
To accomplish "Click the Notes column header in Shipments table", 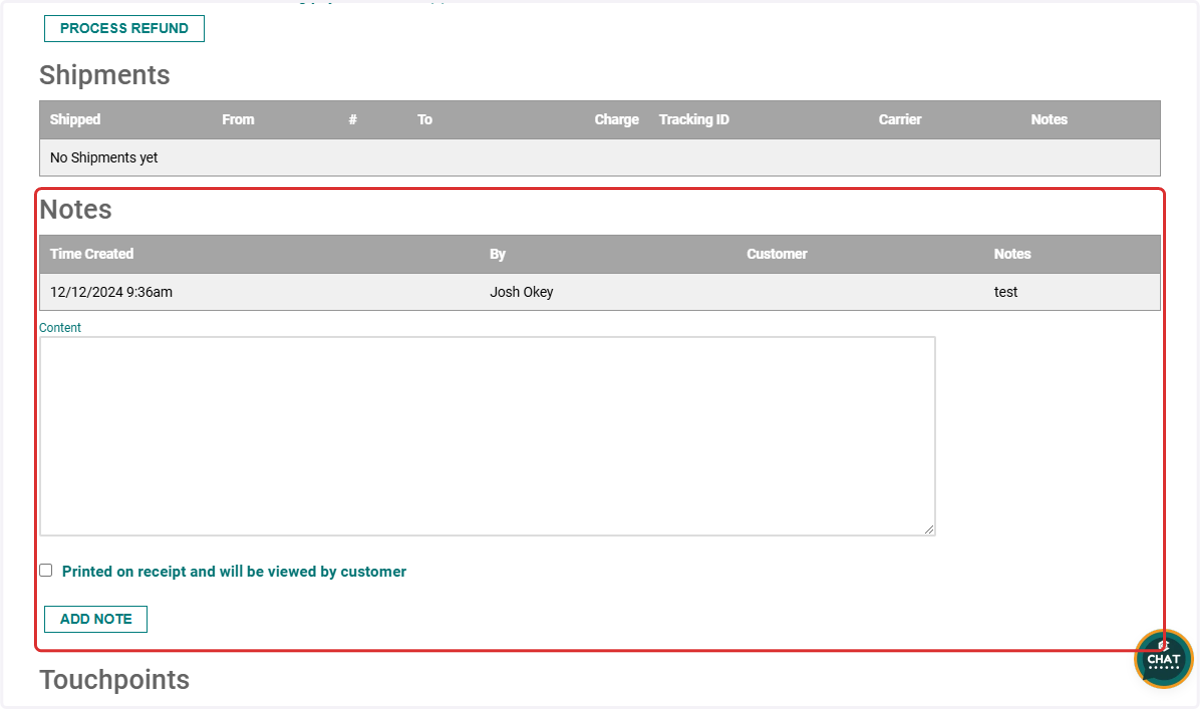I will 1049,119.
